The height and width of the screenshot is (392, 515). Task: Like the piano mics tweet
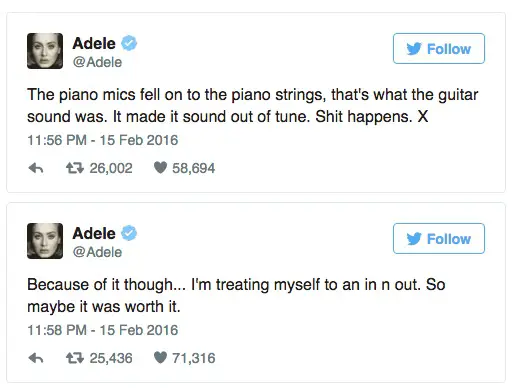click(160, 168)
